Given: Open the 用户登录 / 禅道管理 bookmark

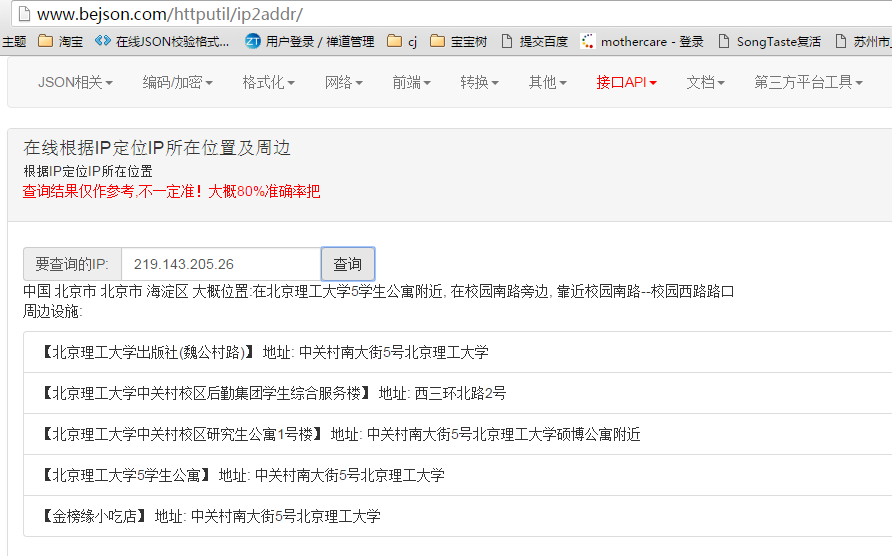Looking at the screenshot, I should click(309, 42).
